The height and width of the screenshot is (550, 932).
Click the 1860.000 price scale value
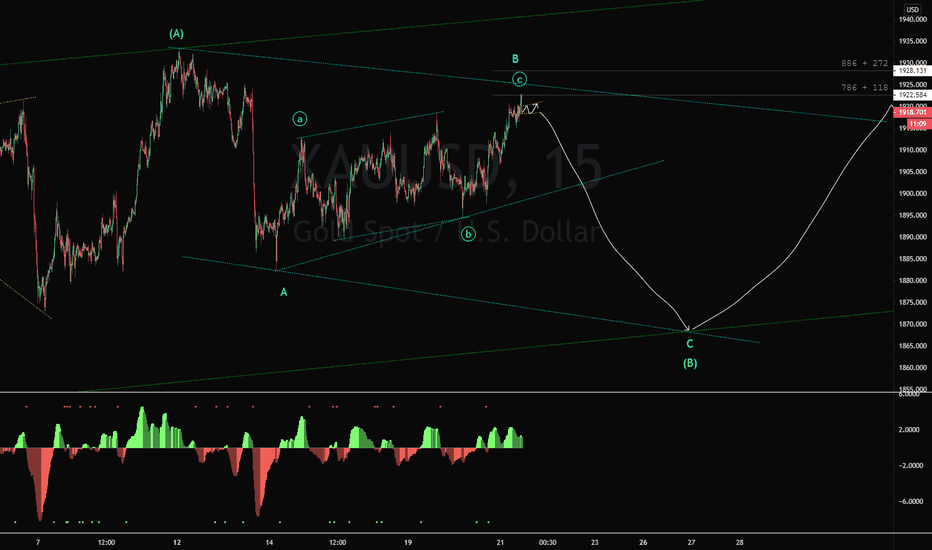pyautogui.click(x=912, y=368)
